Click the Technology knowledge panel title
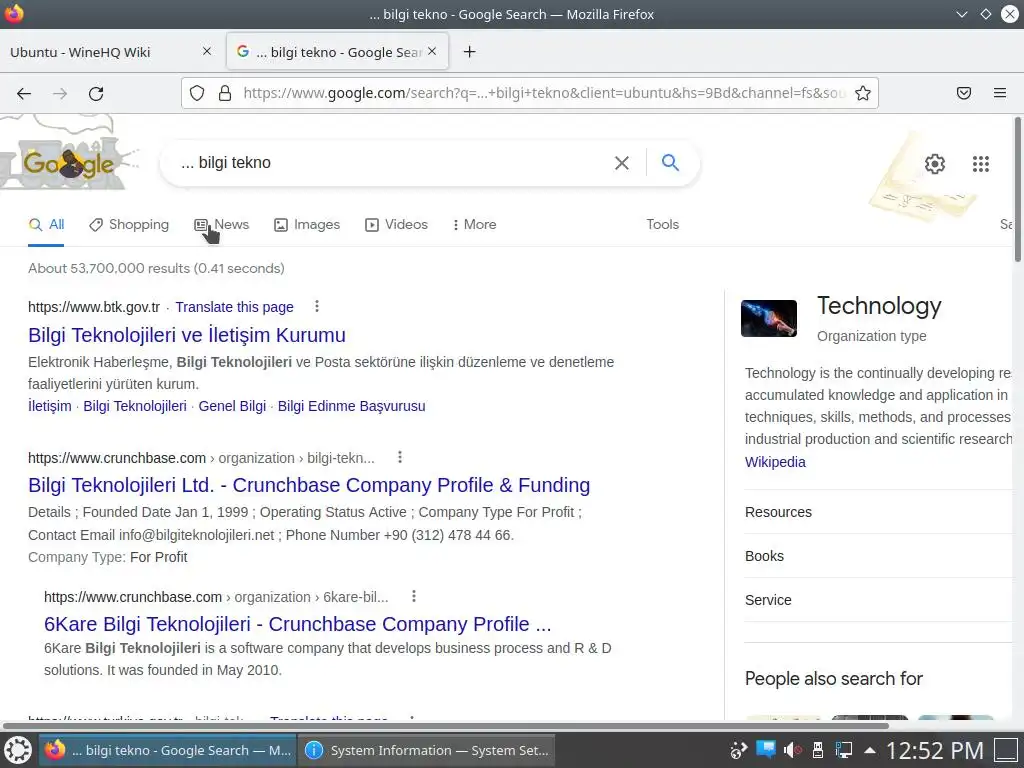 [x=879, y=306]
